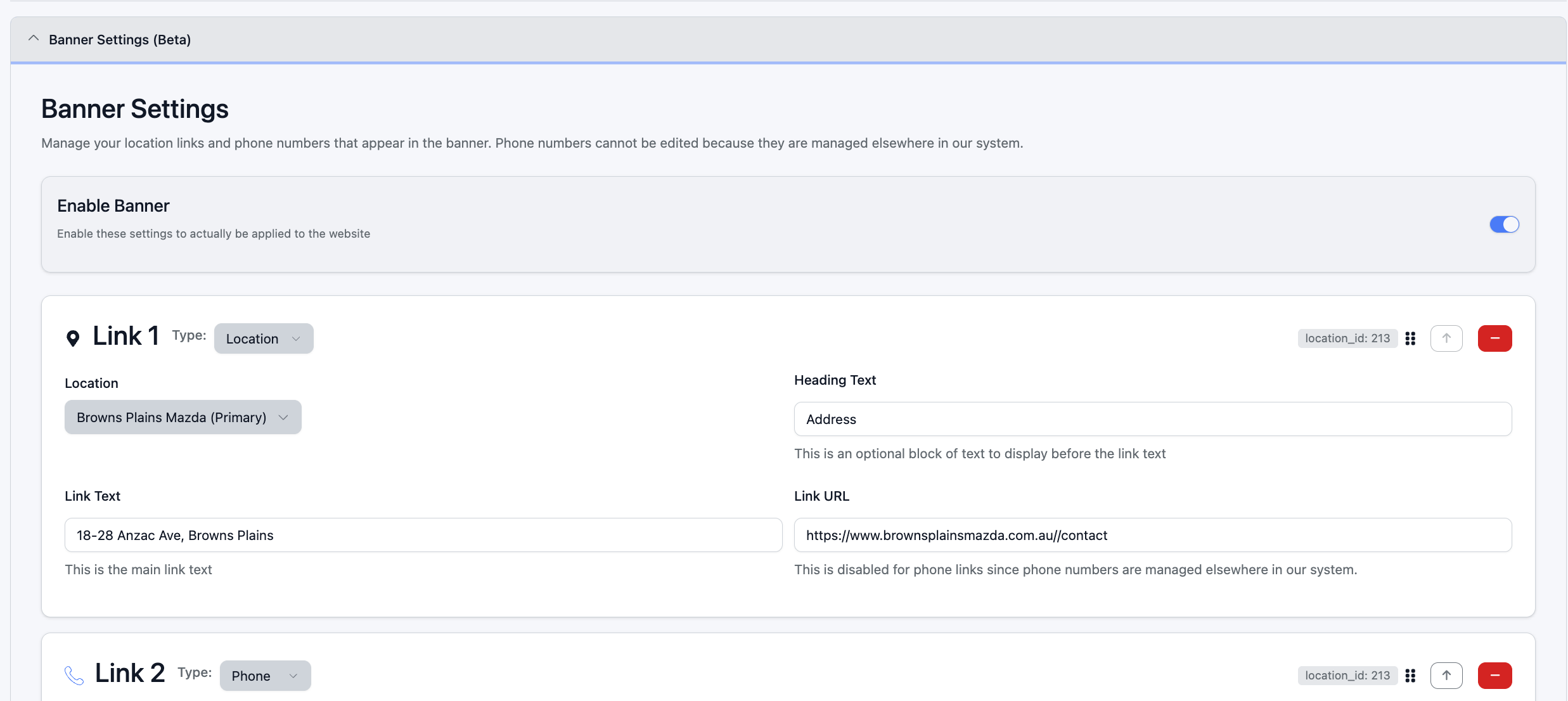Viewport: 1568px width, 701px height.
Task: Click Link 2 drag handle dots
Action: (x=1410, y=676)
